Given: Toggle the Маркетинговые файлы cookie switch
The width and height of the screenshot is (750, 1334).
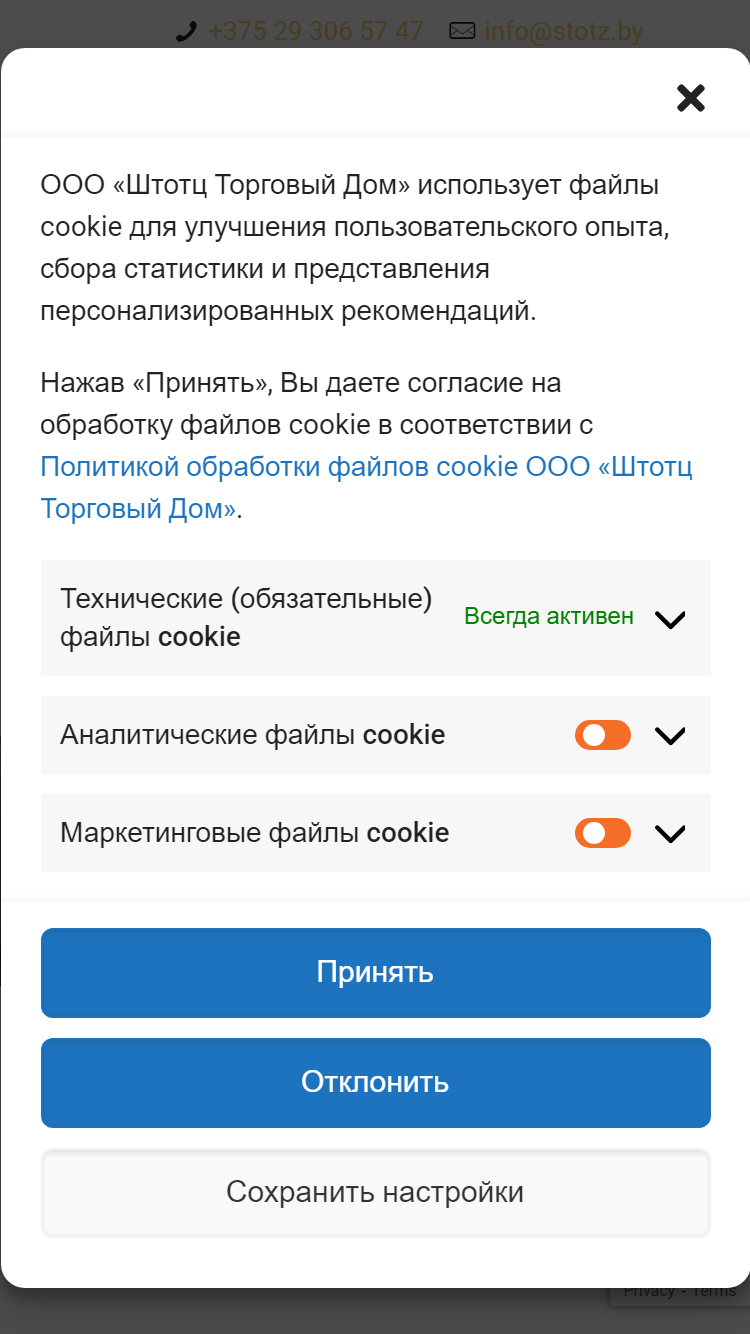Looking at the screenshot, I should [603, 833].
